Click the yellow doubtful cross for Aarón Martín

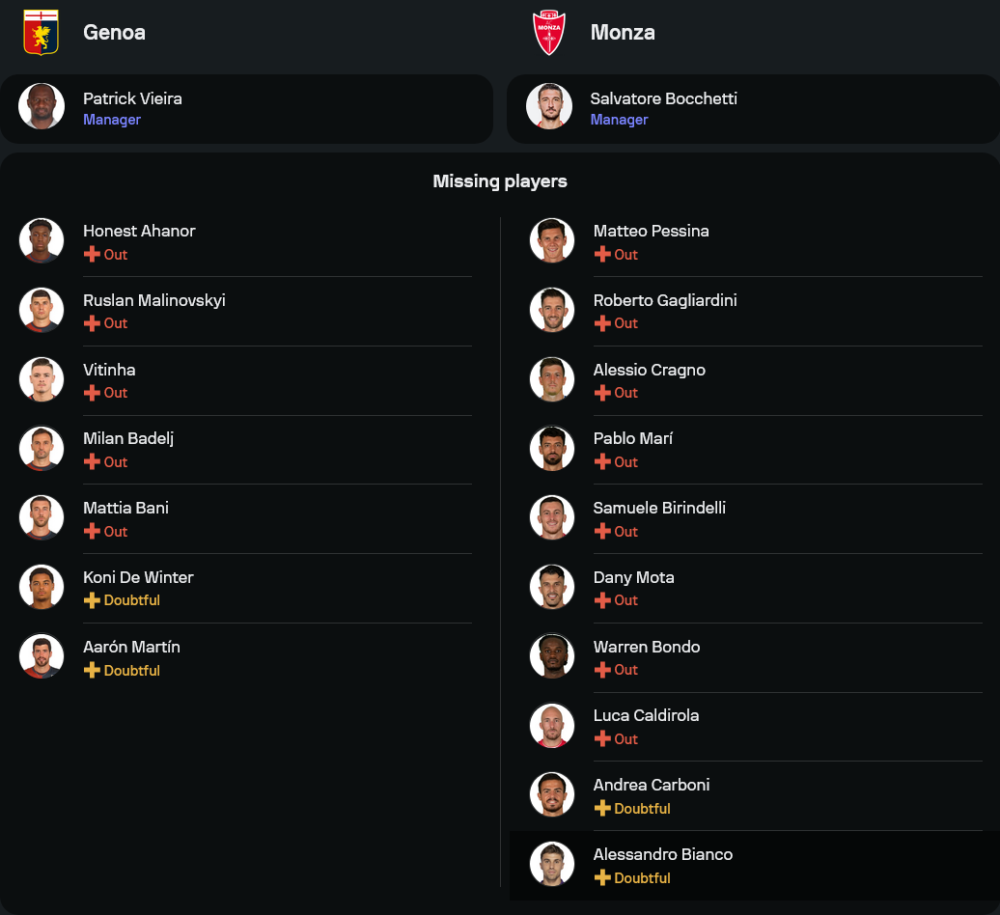[92, 670]
